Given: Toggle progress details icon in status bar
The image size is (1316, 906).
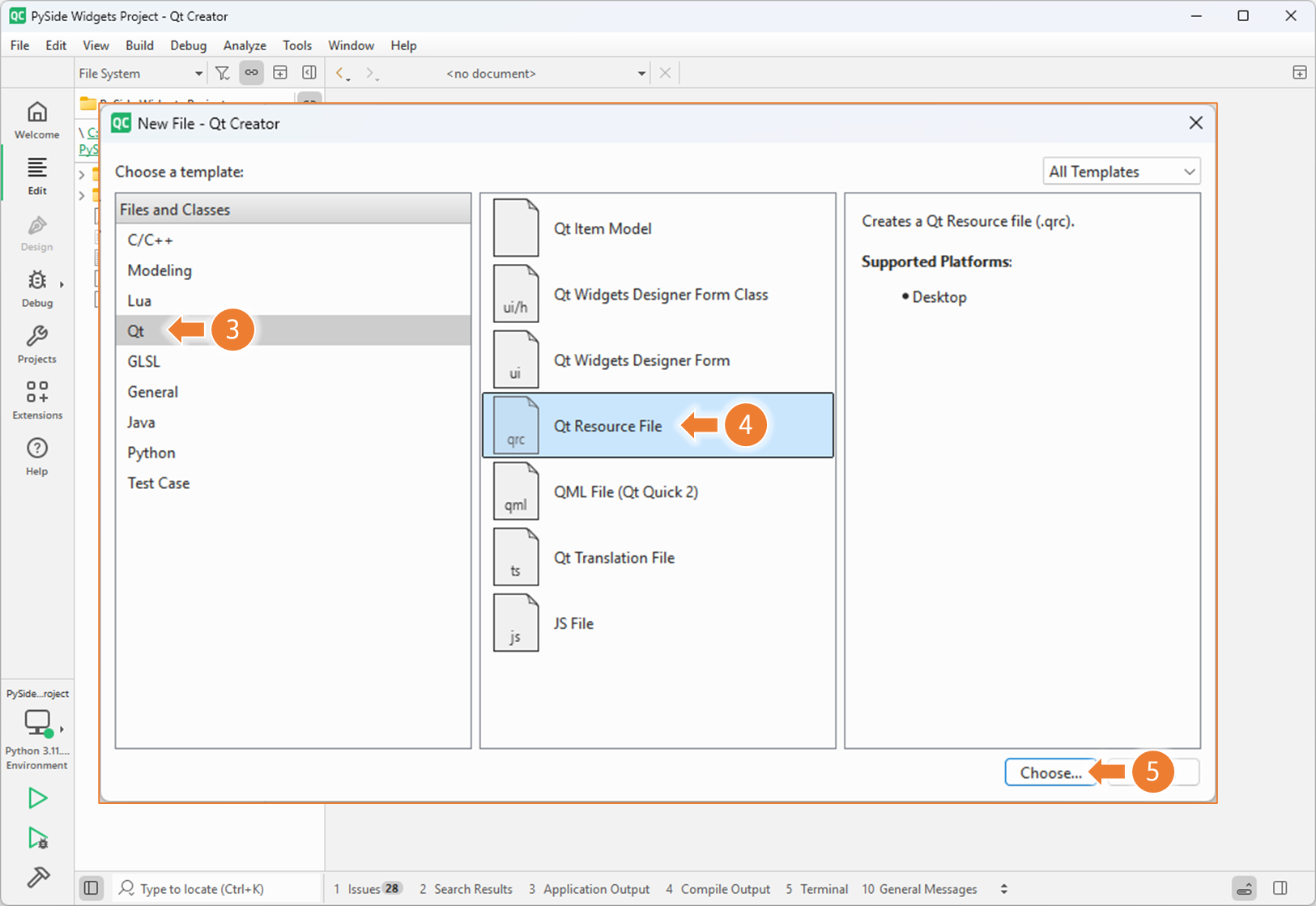Looking at the screenshot, I should pyautogui.click(x=1245, y=888).
